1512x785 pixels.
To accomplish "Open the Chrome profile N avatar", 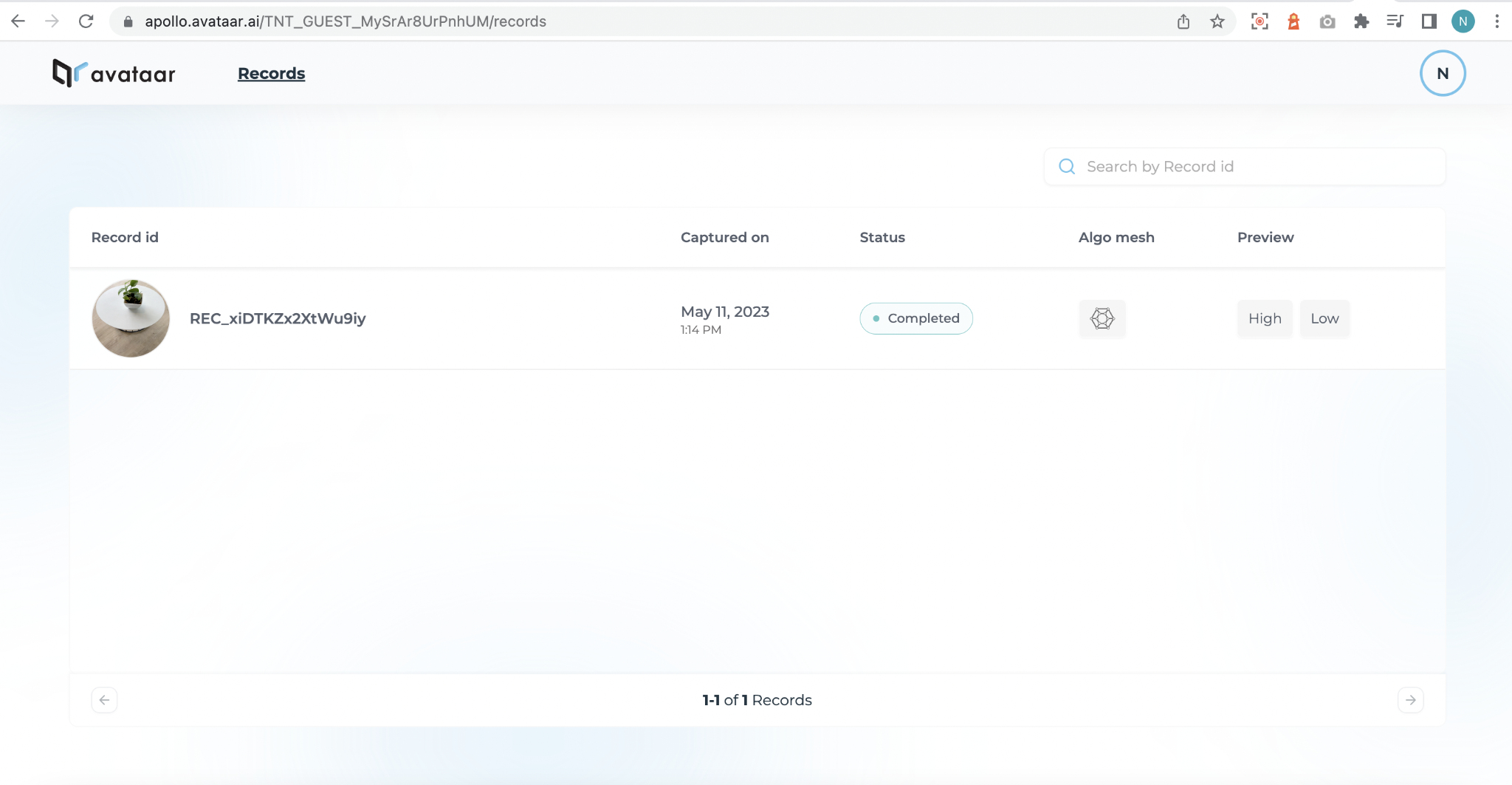I will point(1463,21).
